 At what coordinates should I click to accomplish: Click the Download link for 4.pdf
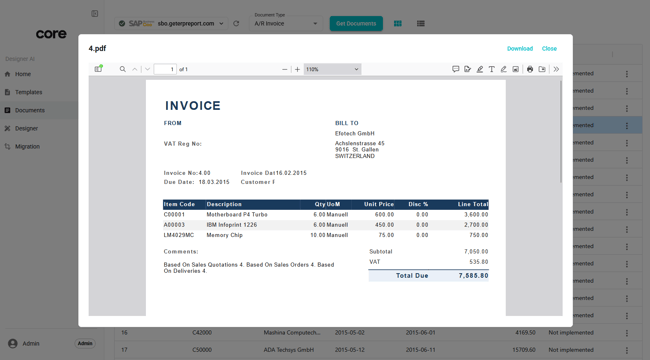coord(520,49)
